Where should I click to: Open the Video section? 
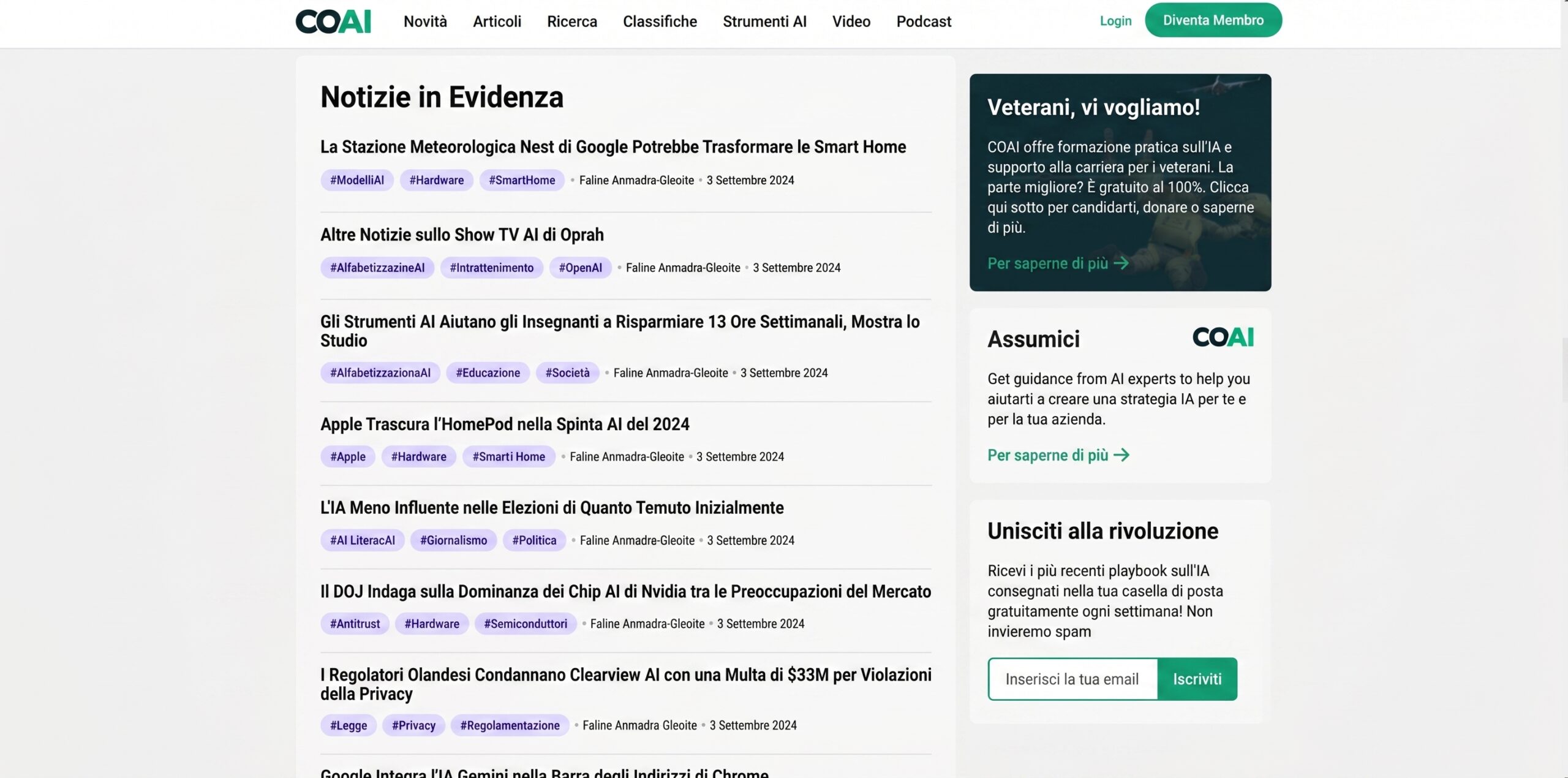(851, 21)
